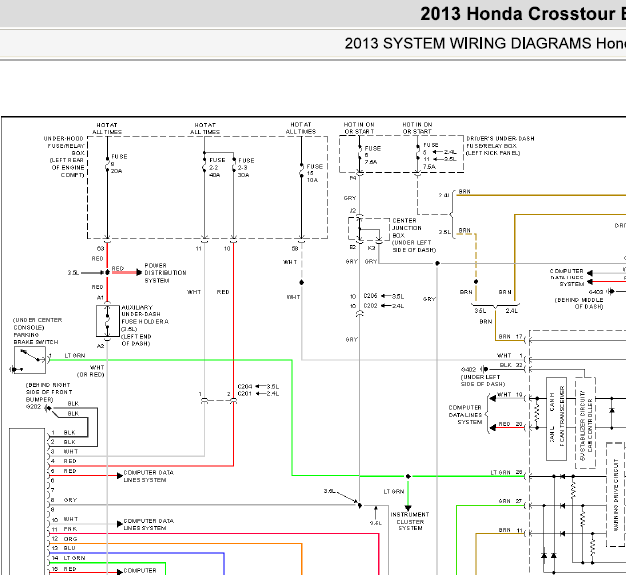Click the auxiliary fuse holder box symbol
The width and height of the screenshot is (626, 575).
click(107, 321)
